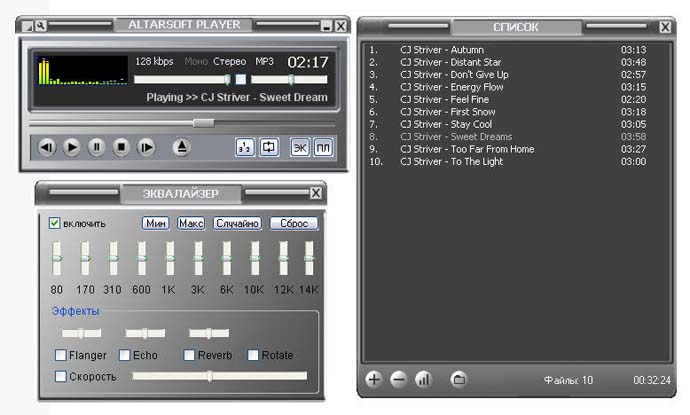Start playback with the play button
690x415 pixels.
pyautogui.click(x=72, y=147)
